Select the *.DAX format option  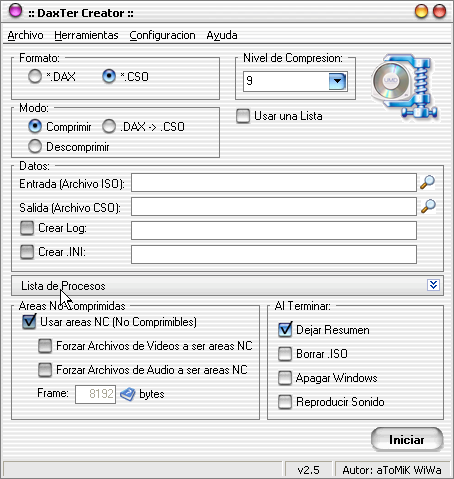35,76
